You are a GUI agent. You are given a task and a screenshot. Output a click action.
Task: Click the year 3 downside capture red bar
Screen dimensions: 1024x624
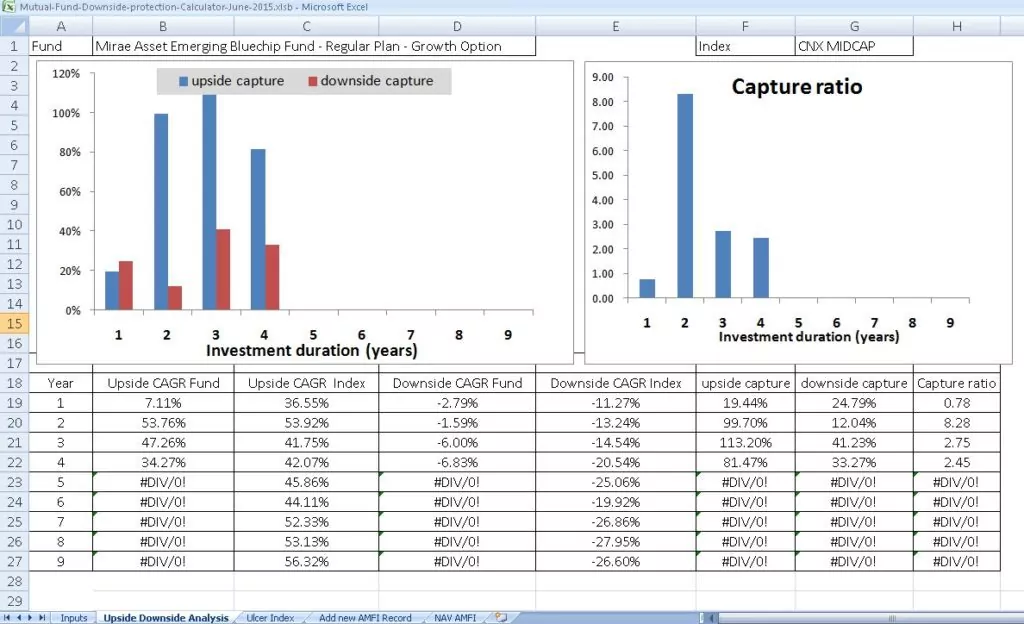click(223, 269)
